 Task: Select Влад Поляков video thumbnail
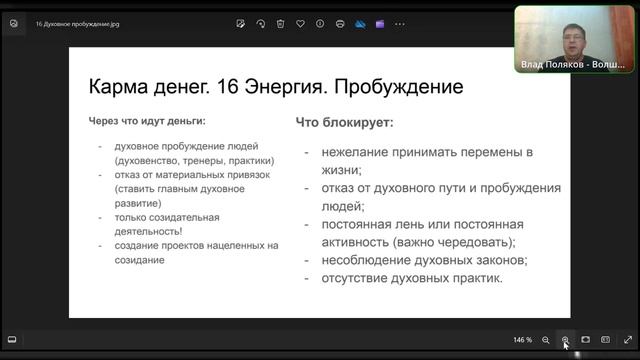point(574,39)
